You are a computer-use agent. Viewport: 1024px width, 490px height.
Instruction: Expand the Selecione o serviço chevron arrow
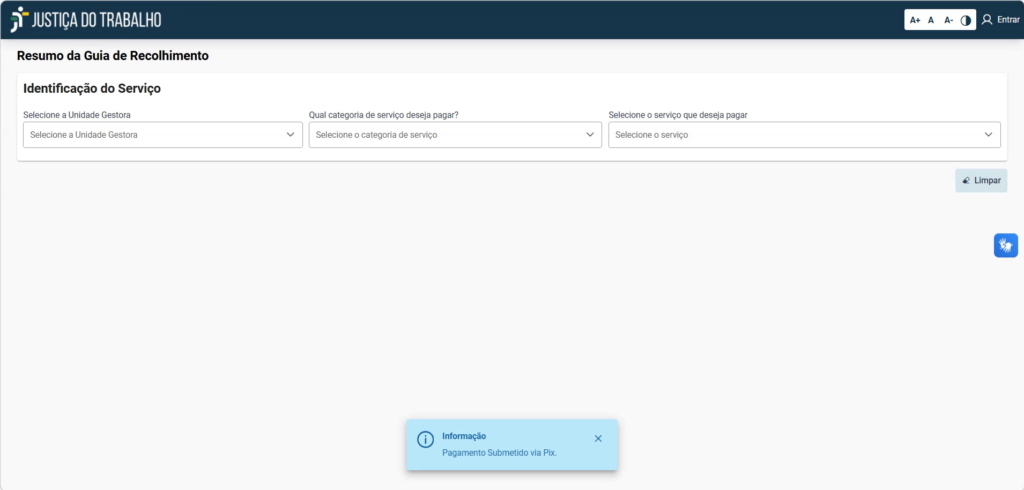pos(989,135)
